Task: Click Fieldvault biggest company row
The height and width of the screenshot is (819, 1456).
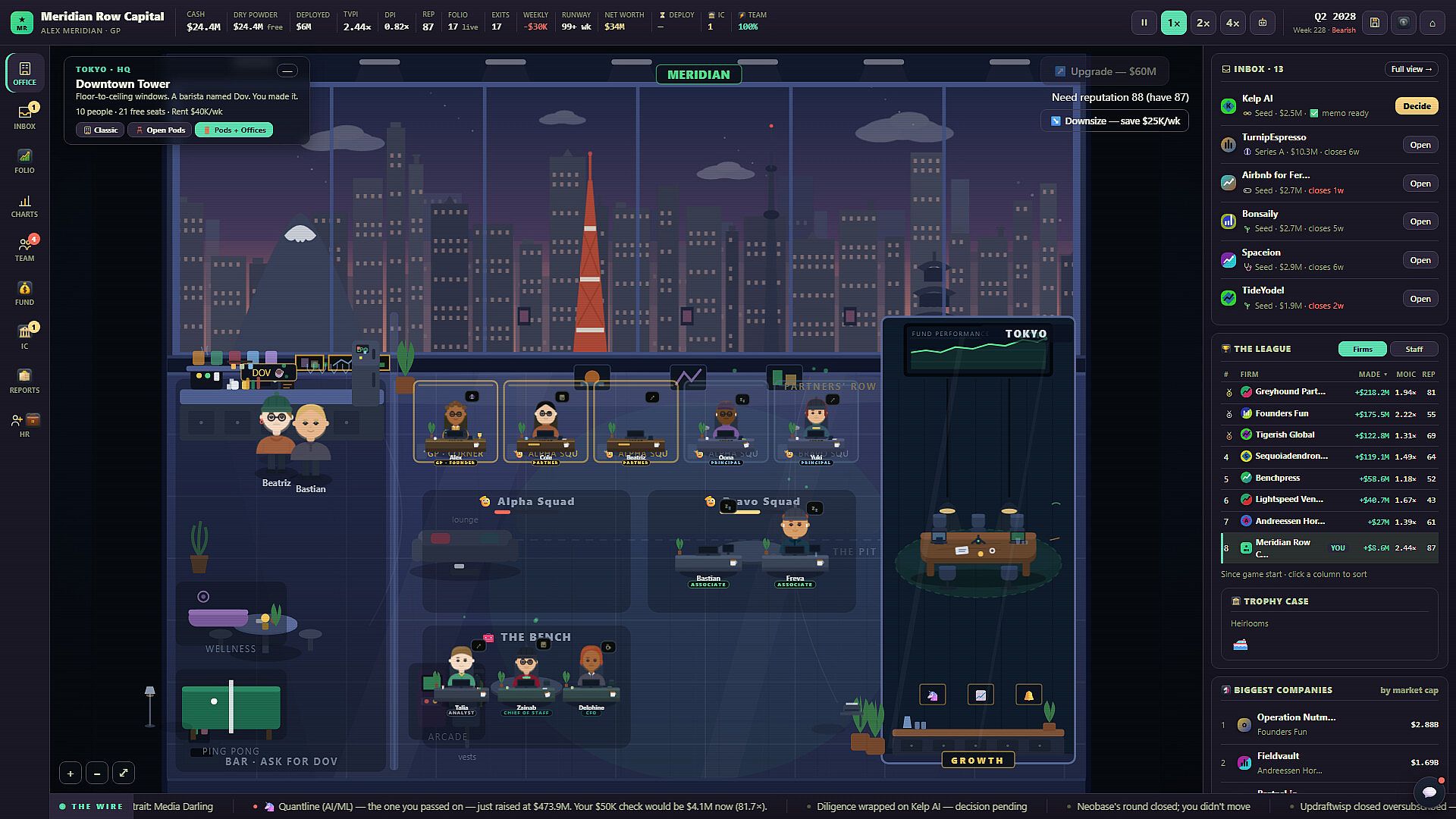Action: pyautogui.click(x=1329, y=763)
